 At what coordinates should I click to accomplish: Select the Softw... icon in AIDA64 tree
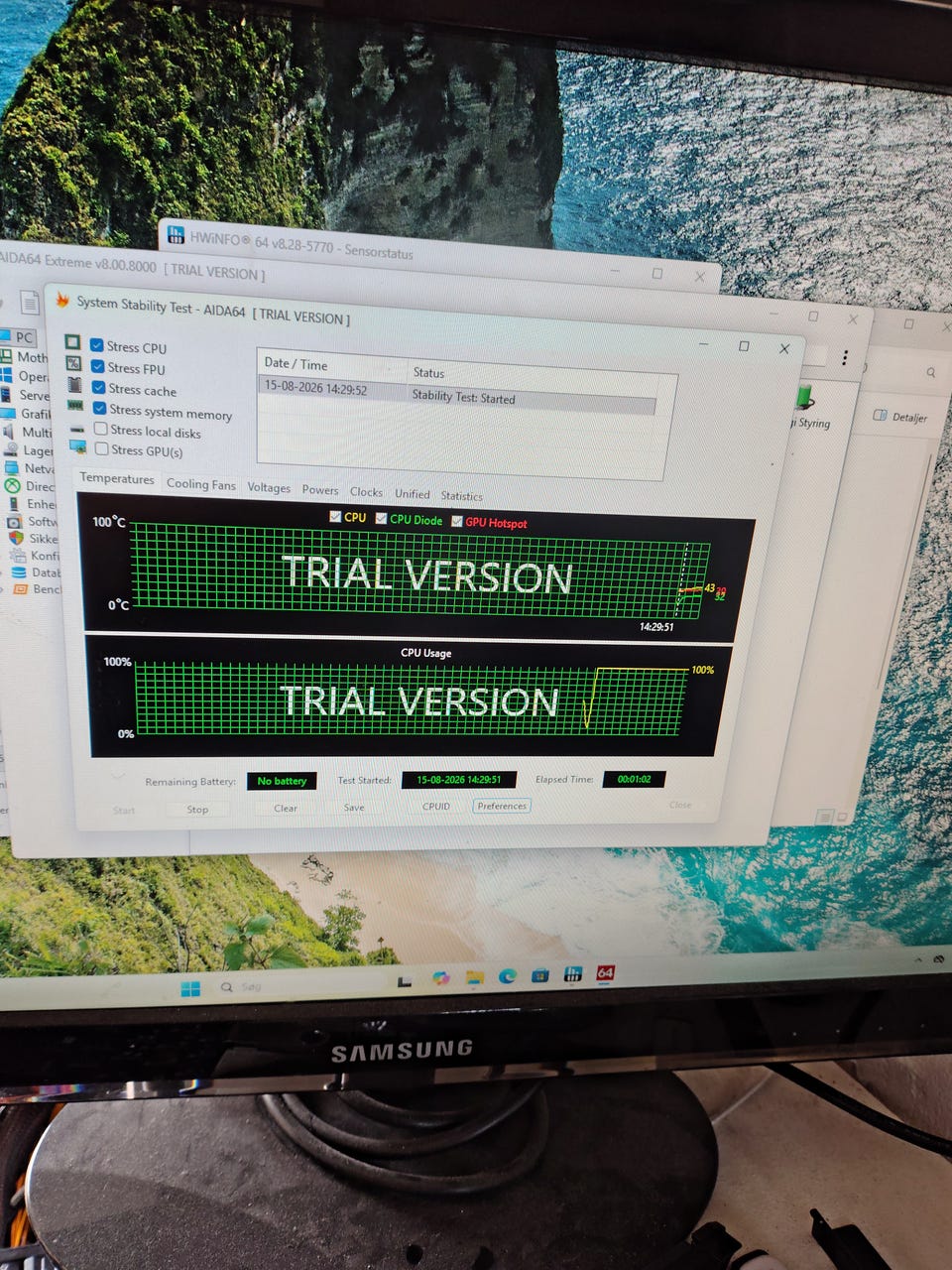pos(14,521)
